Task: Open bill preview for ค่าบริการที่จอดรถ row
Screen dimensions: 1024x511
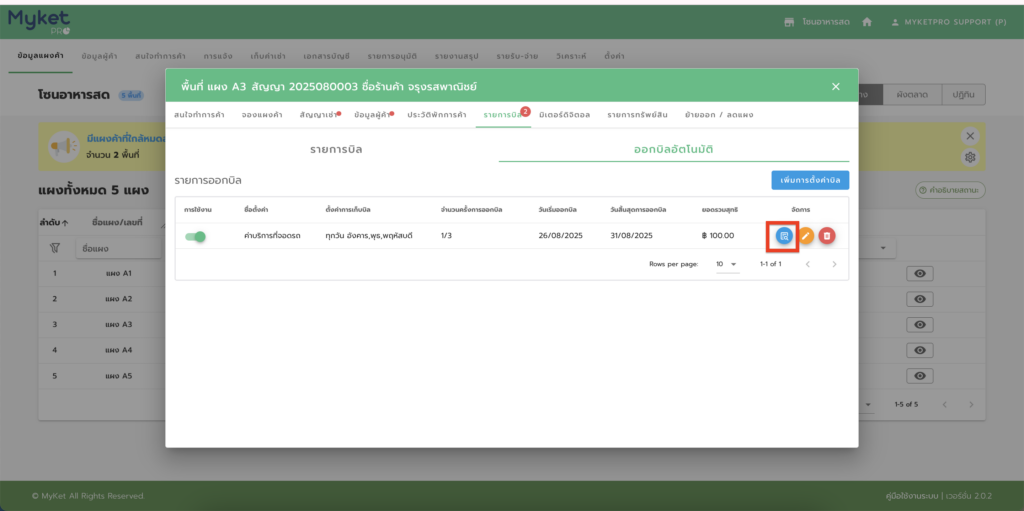Action: click(x=784, y=236)
